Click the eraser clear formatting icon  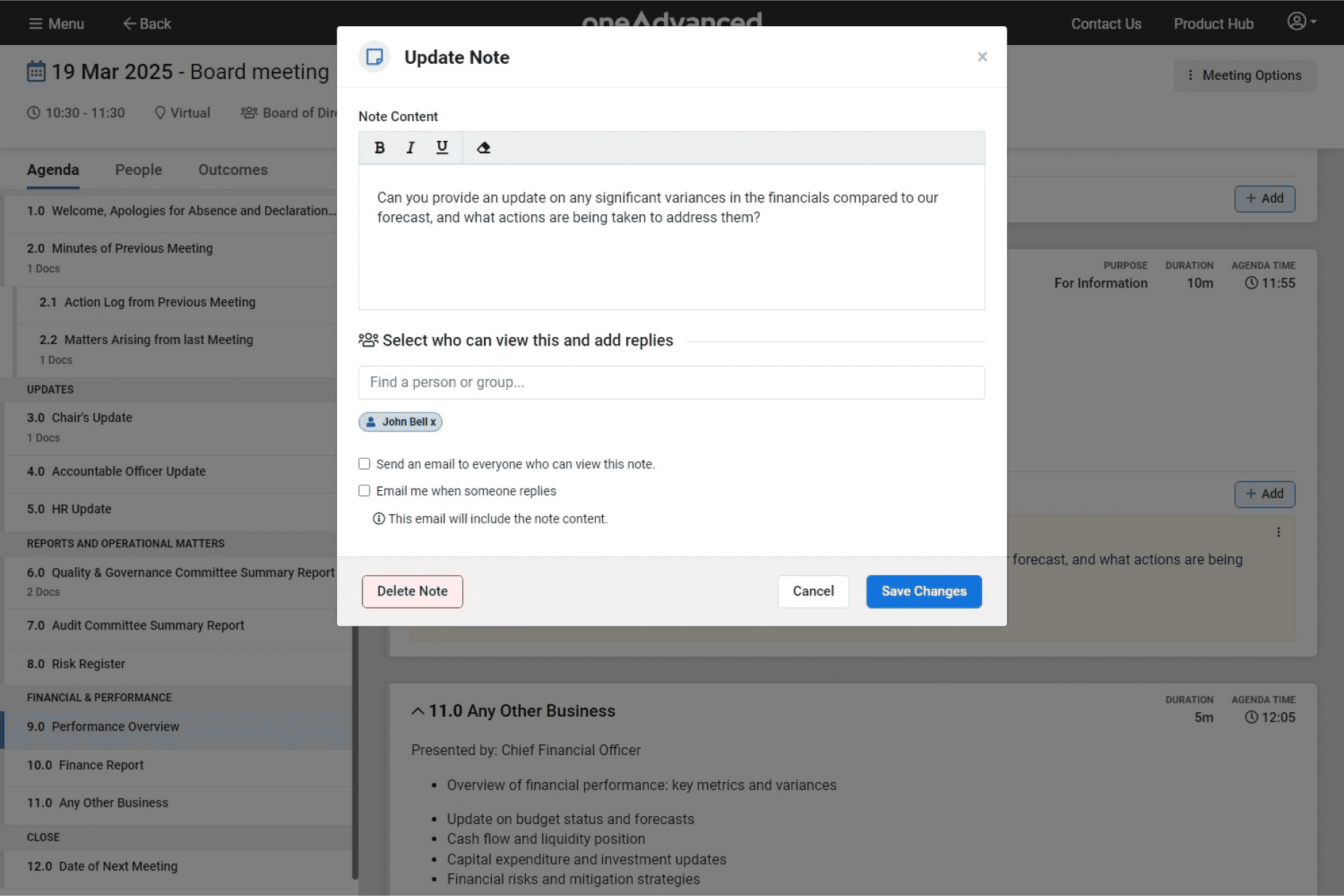click(x=483, y=148)
